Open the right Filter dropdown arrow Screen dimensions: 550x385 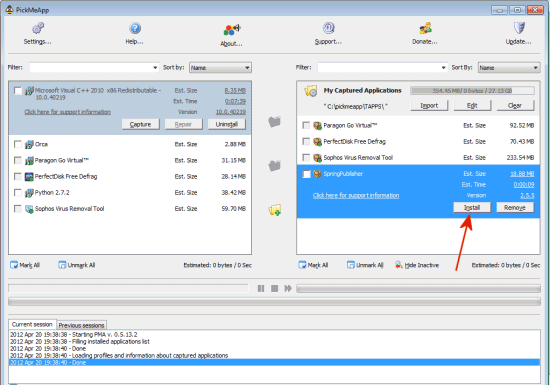tap(444, 68)
